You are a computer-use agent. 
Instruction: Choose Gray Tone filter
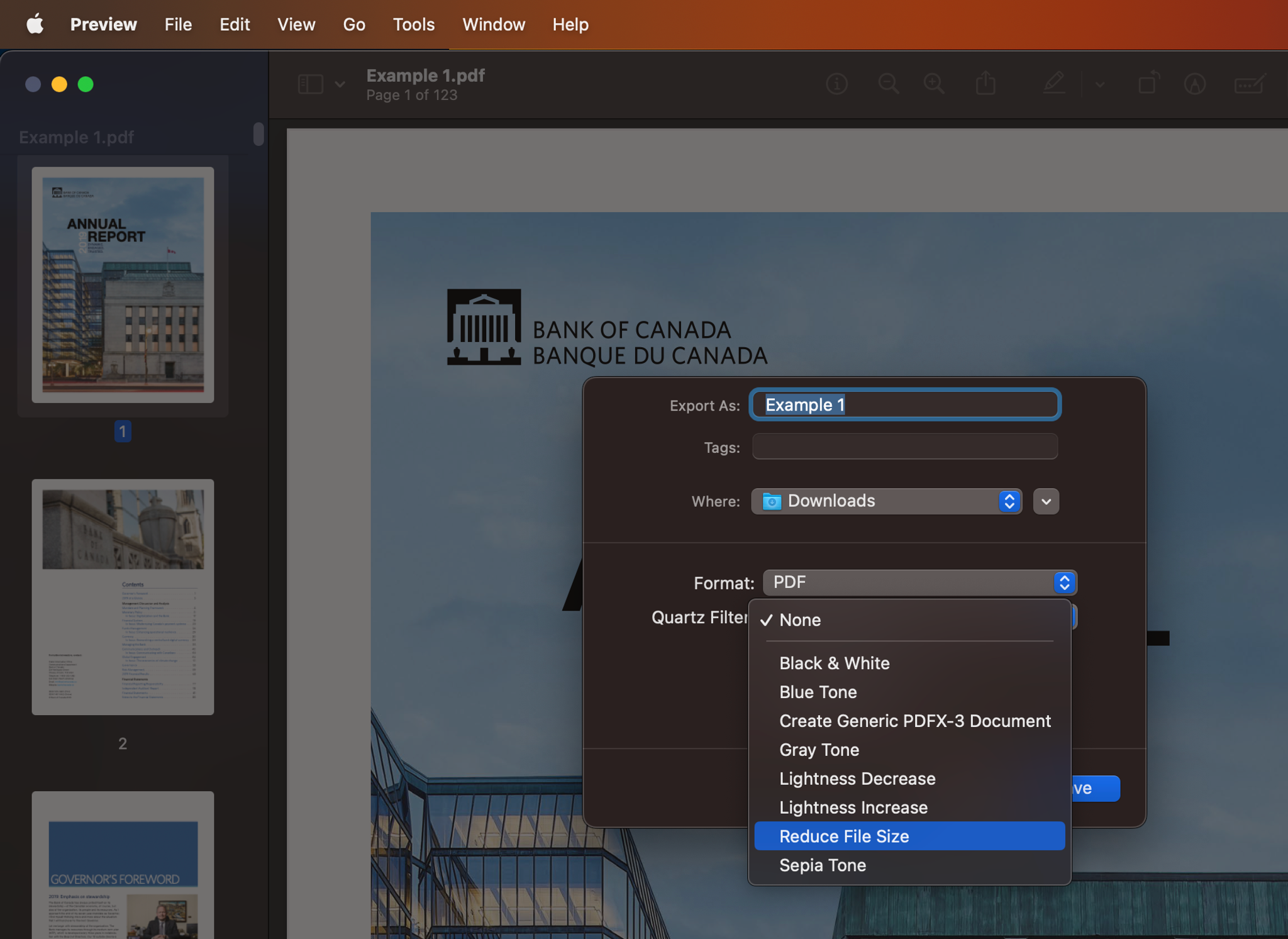[x=909, y=750]
